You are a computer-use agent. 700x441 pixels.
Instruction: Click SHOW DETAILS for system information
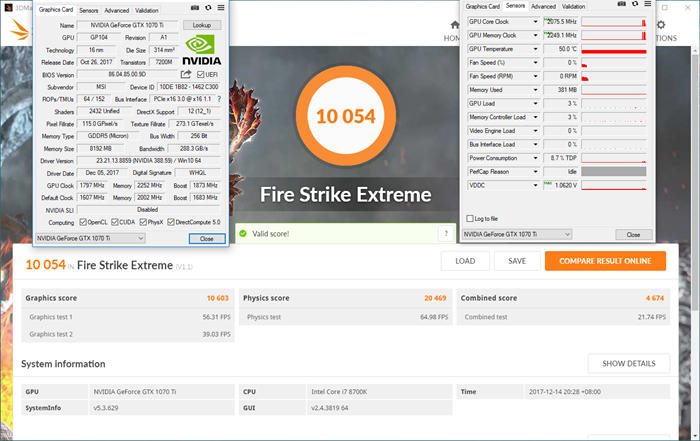click(629, 363)
